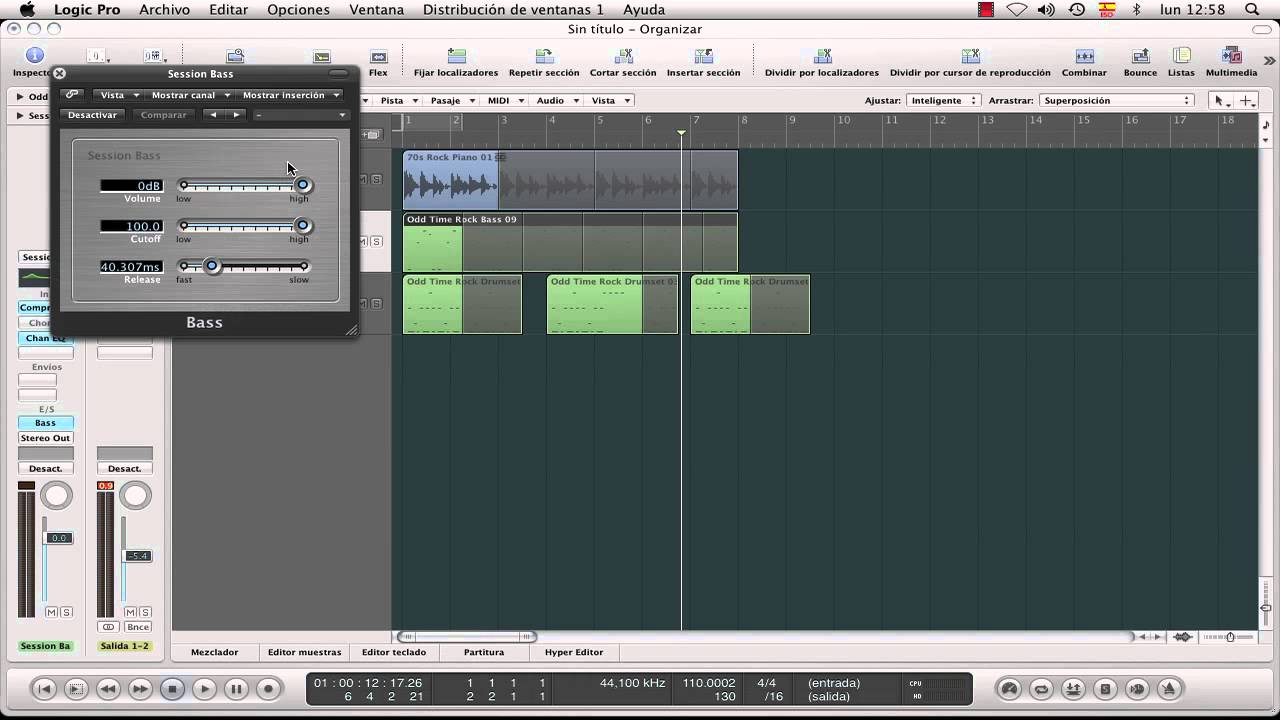Open the Ventana menu
Image resolution: width=1280 pixels, height=720 pixels.
[x=376, y=9]
